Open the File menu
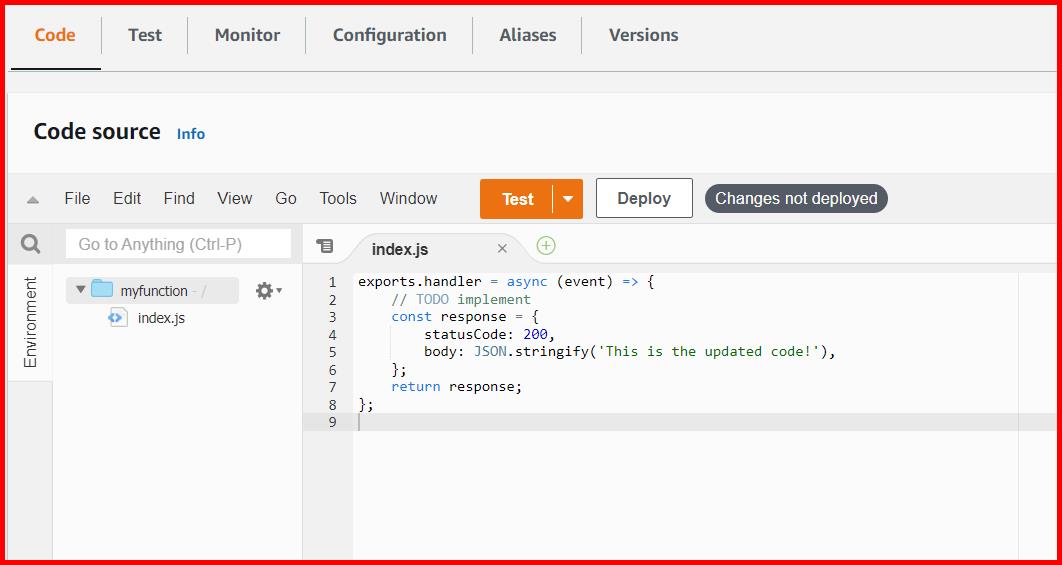This screenshot has width=1062, height=565. pos(77,198)
